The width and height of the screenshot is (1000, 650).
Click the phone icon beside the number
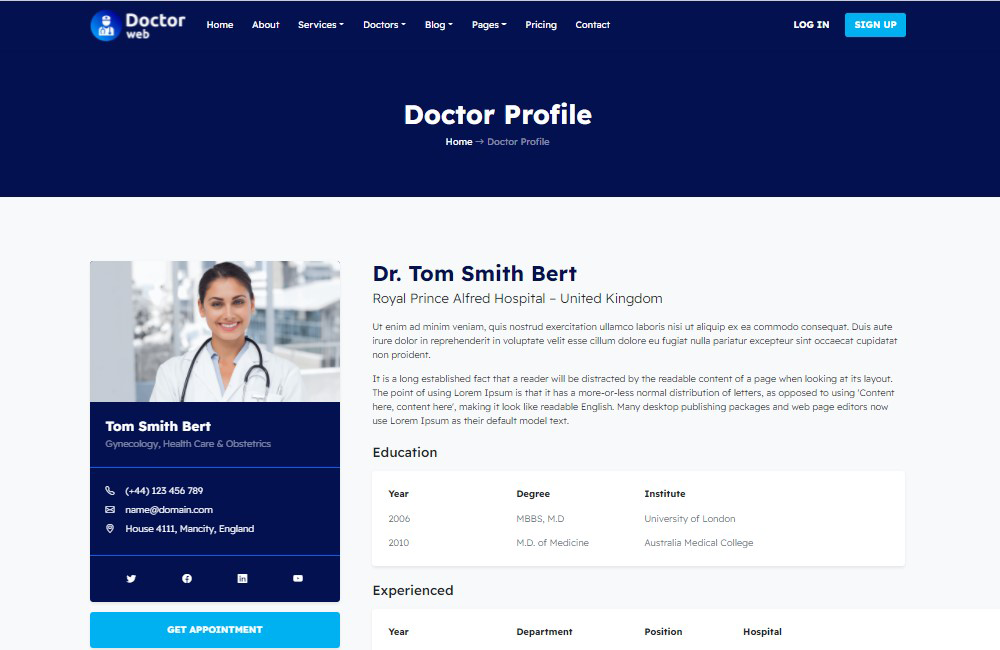click(110, 491)
